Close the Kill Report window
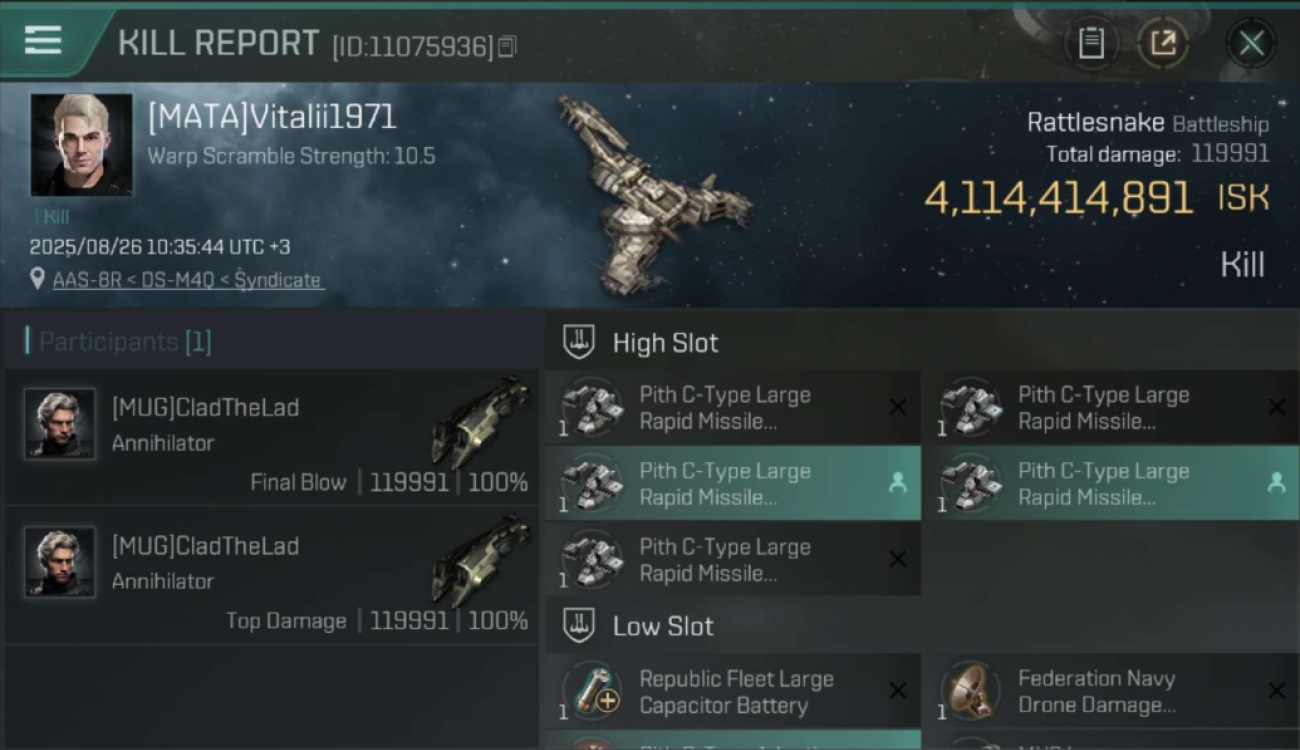 coord(1251,43)
